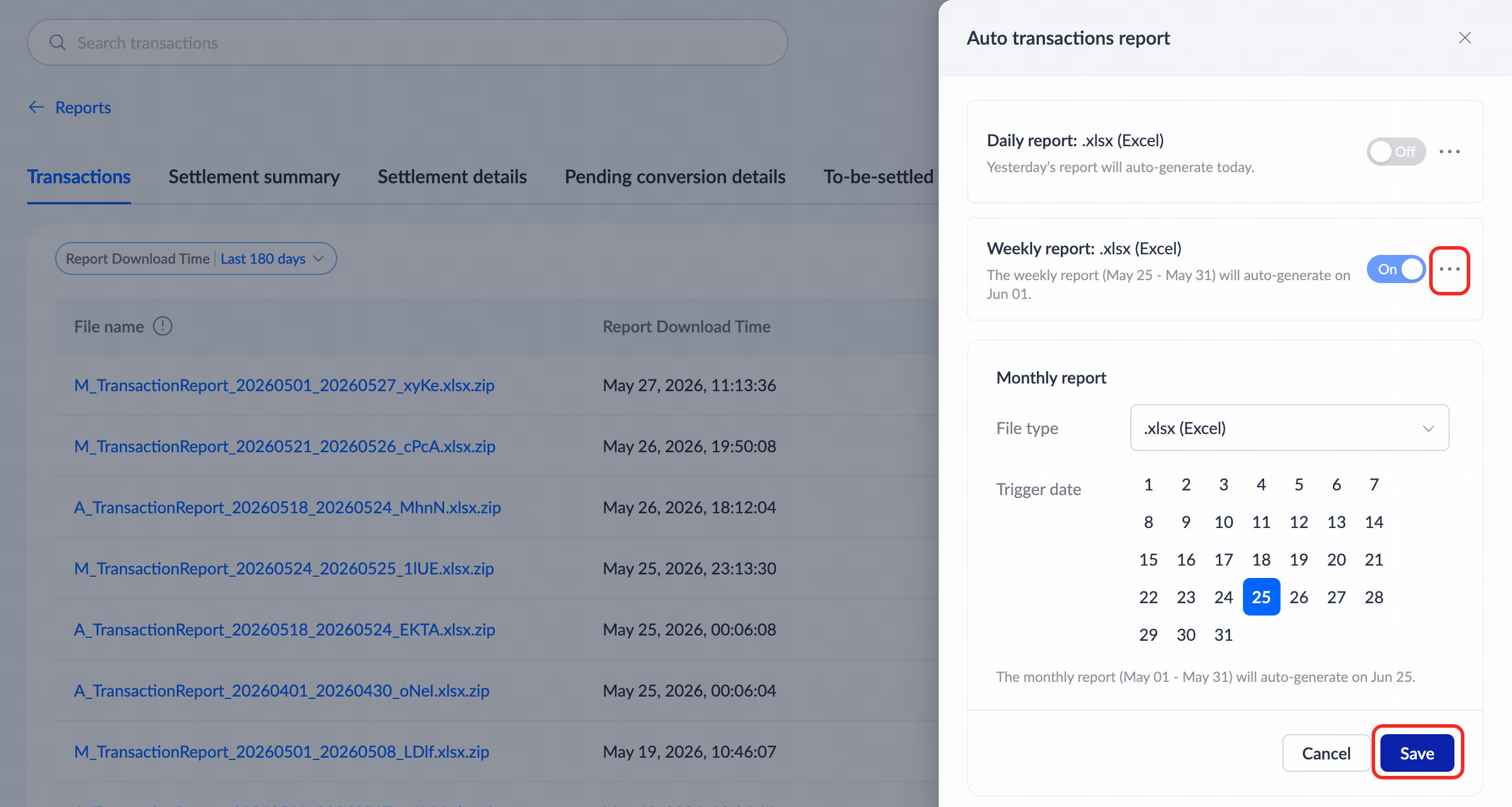Click the May 25, 2026, 23:13:30 timestamp

coord(689,569)
